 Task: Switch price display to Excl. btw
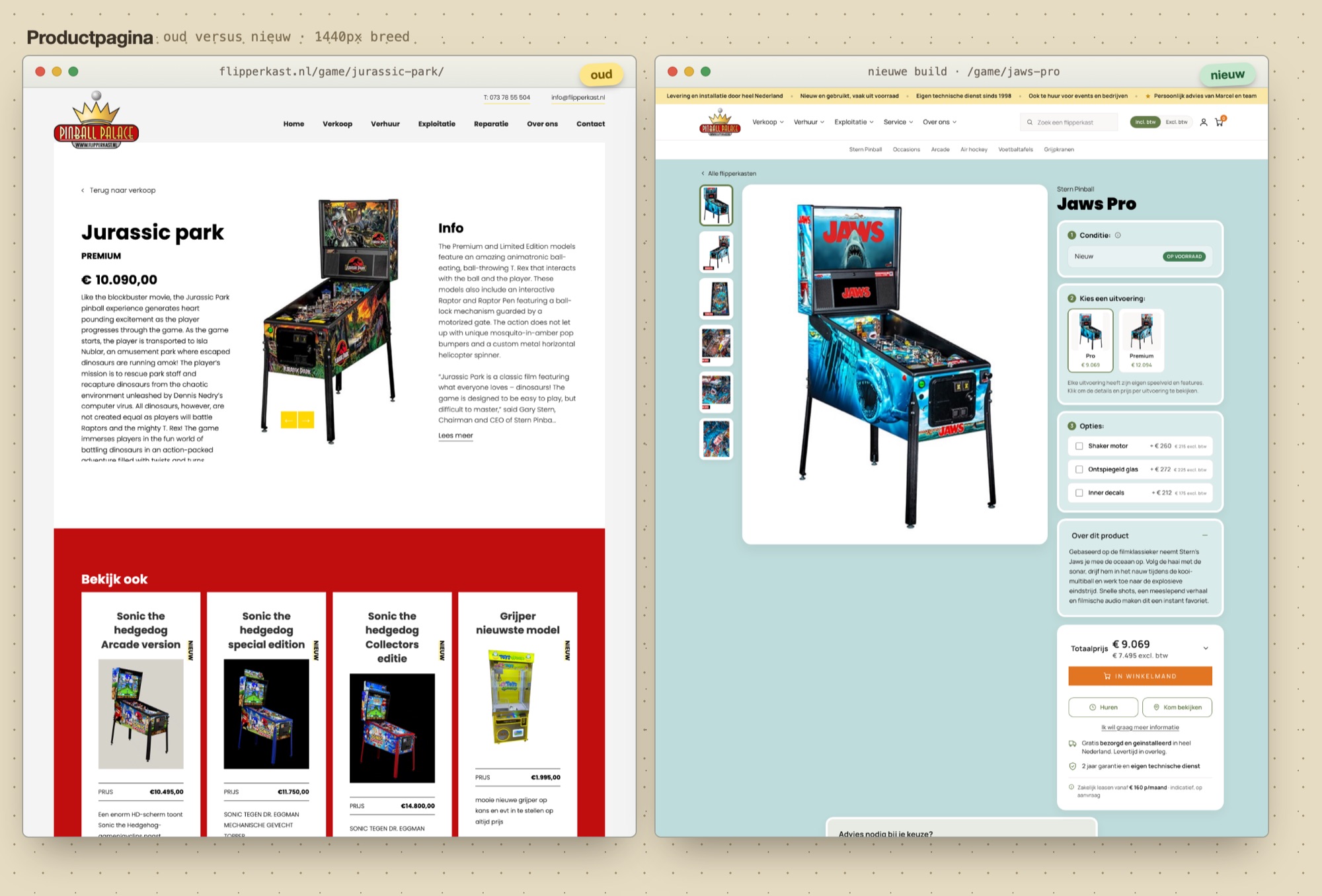point(1177,122)
